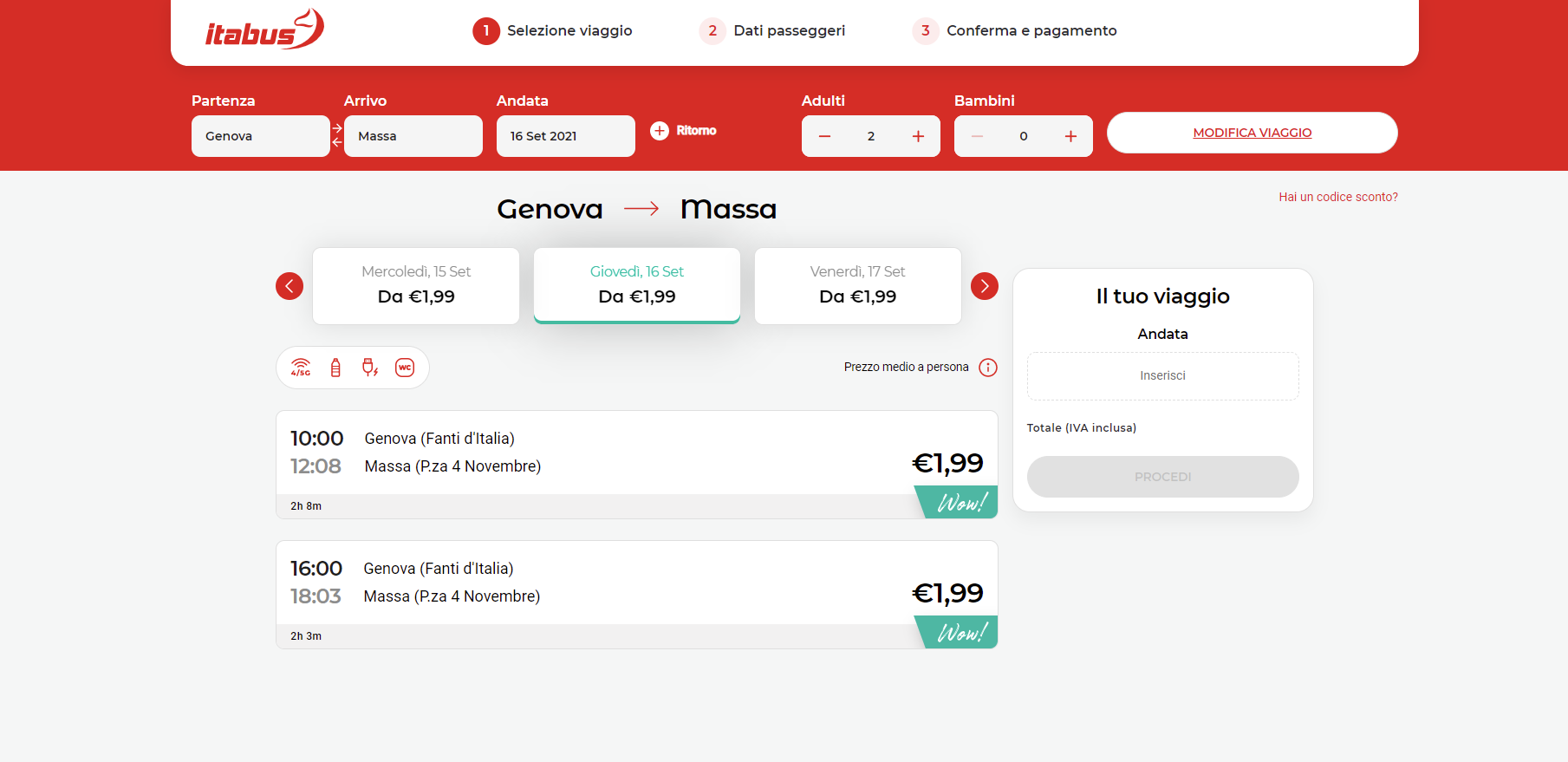The height and width of the screenshot is (762, 1568).
Task: Select the Mercoledì 15 Set date tab
Action: click(x=416, y=286)
